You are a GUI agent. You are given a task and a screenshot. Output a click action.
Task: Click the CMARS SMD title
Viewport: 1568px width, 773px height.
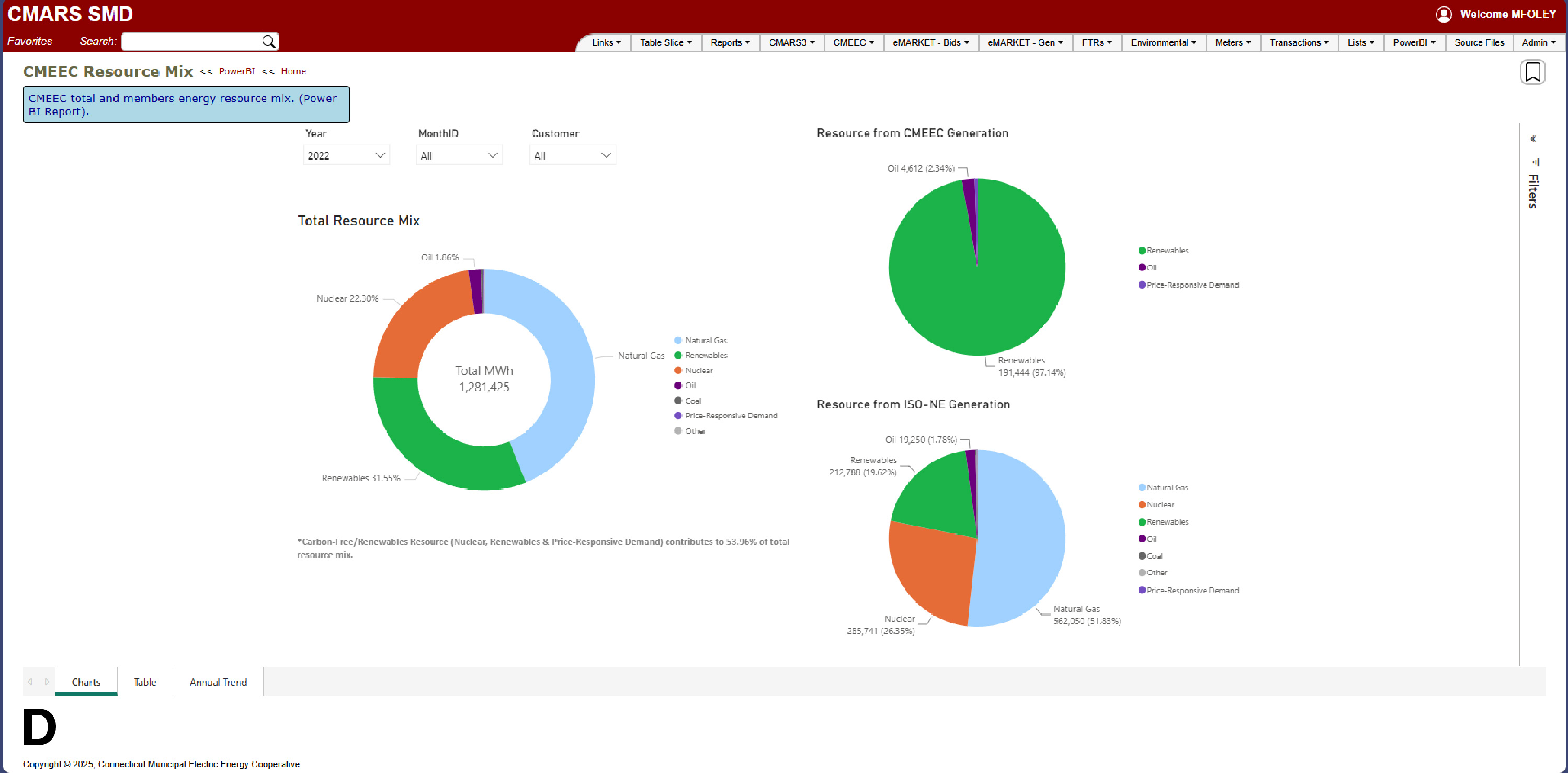[x=70, y=14]
